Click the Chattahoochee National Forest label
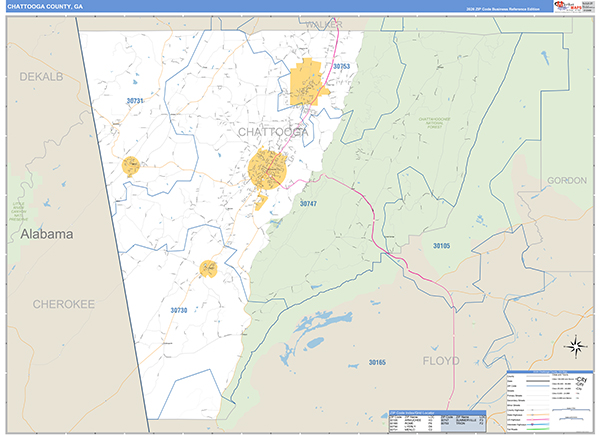600x435 pixels. pyautogui.click(x=434, y=123)
